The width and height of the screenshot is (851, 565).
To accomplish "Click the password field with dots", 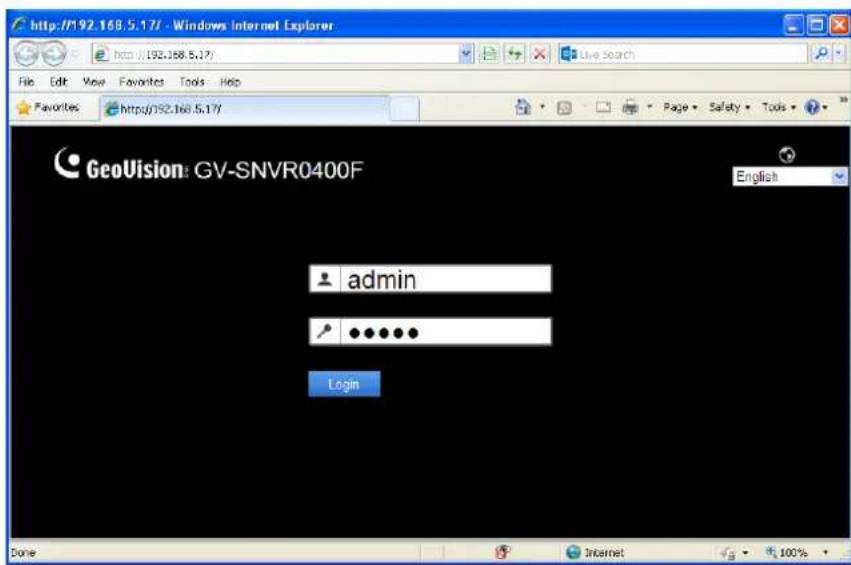I will tap(445, 332).
